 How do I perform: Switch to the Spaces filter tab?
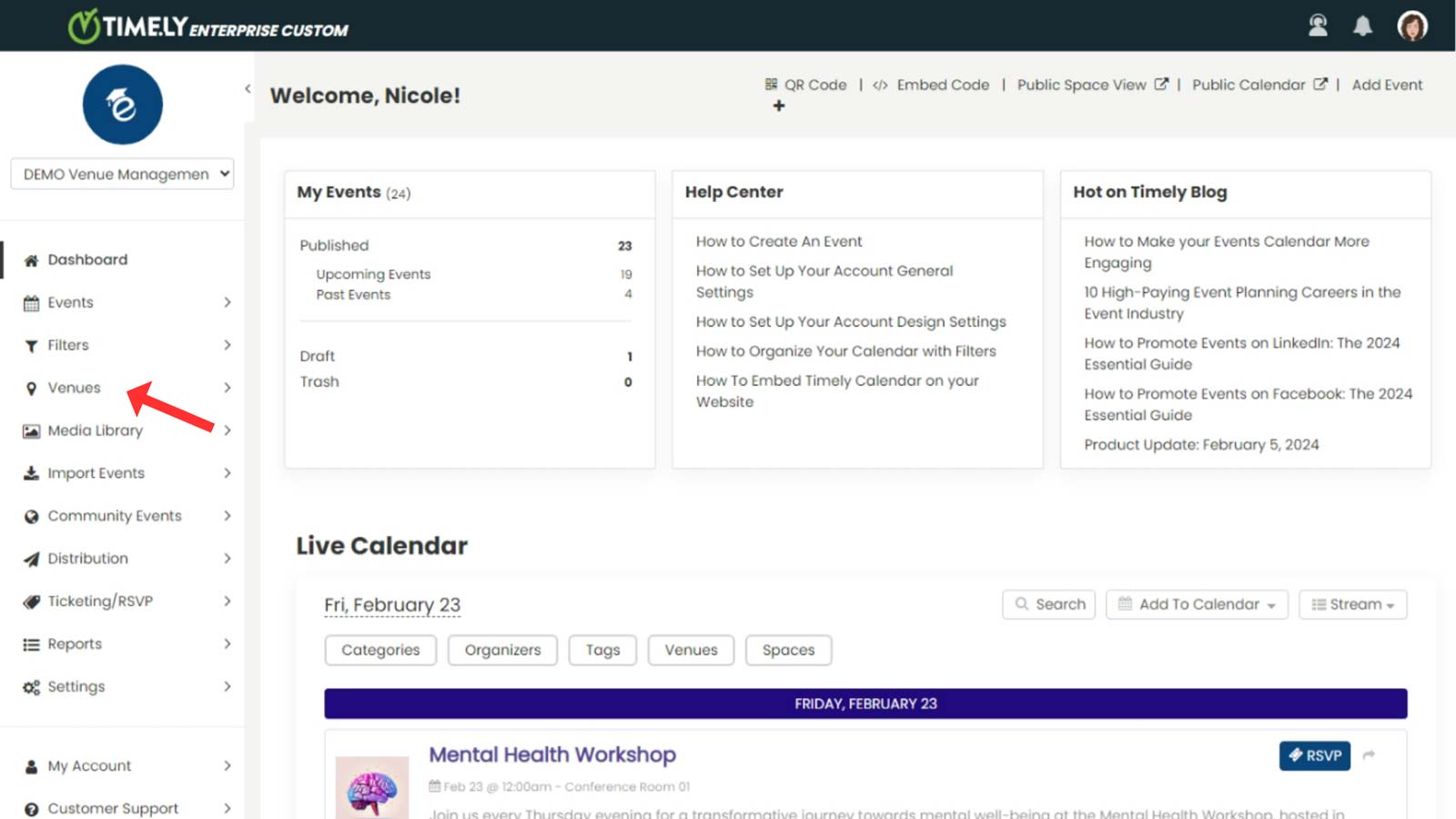[788, 650]
